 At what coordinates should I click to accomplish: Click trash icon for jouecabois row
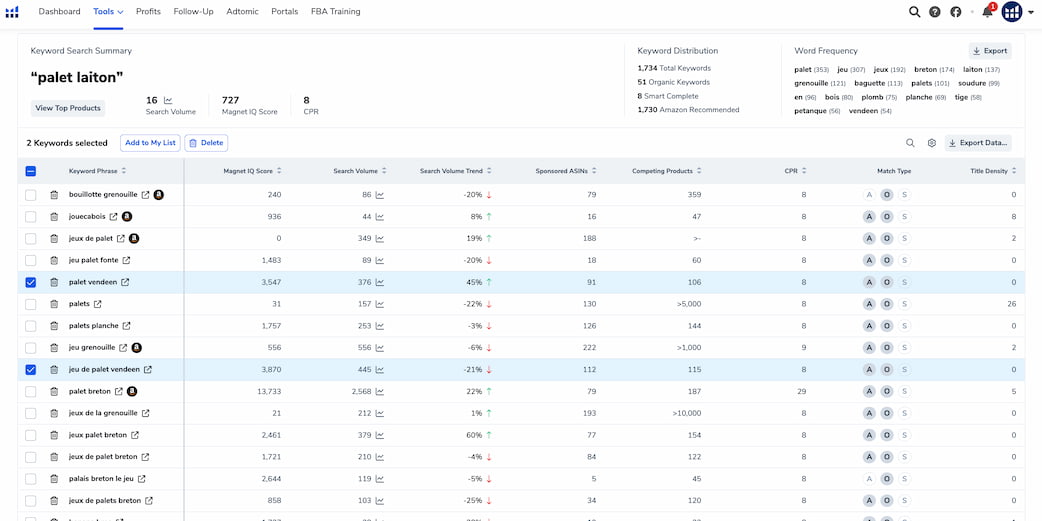tap(54, 217)
